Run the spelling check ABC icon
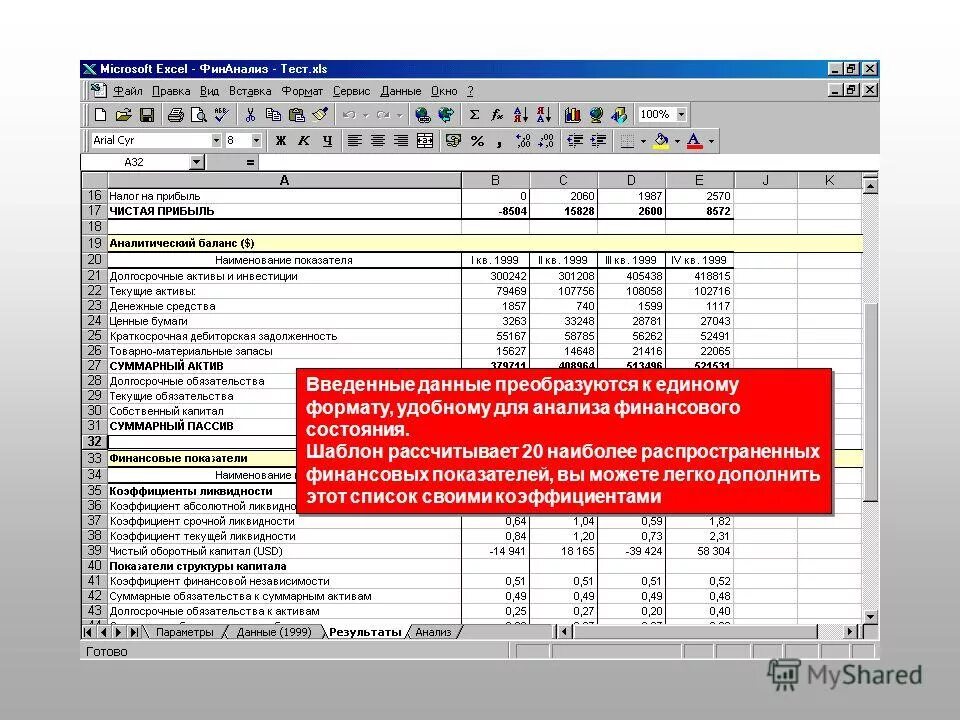The image size is (960, 720). (221, 114)
